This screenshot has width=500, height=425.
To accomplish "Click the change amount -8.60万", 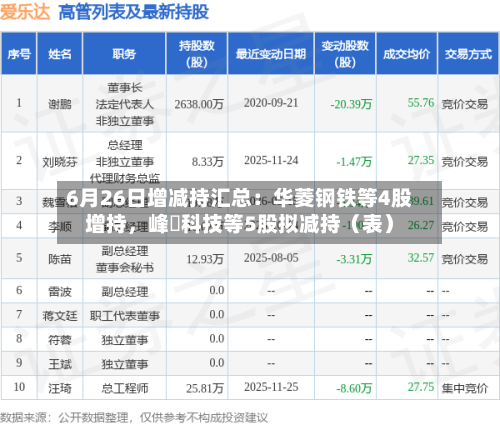I will click(354, 388).
